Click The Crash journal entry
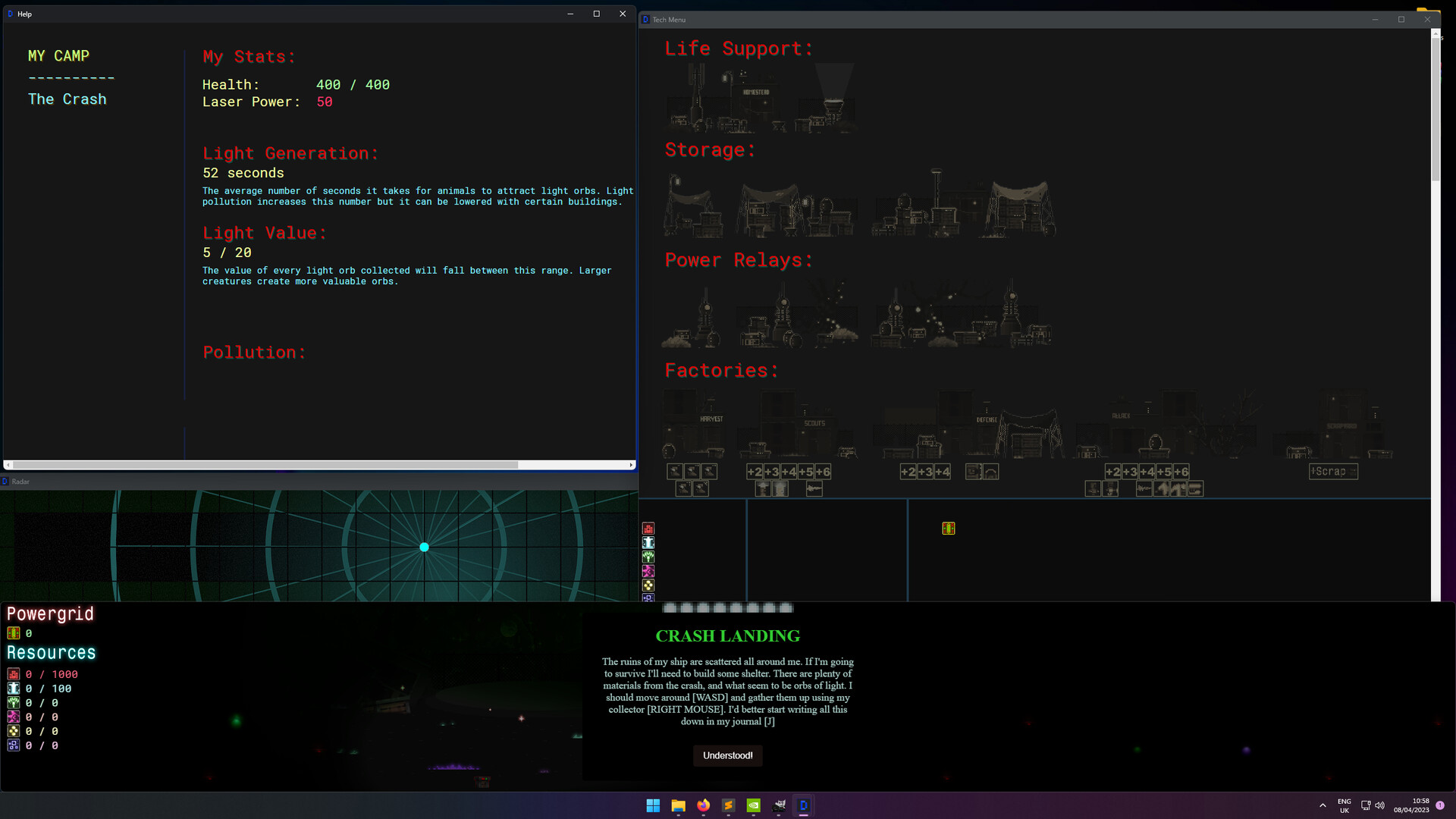The image size is (1456, 819). 67,99
